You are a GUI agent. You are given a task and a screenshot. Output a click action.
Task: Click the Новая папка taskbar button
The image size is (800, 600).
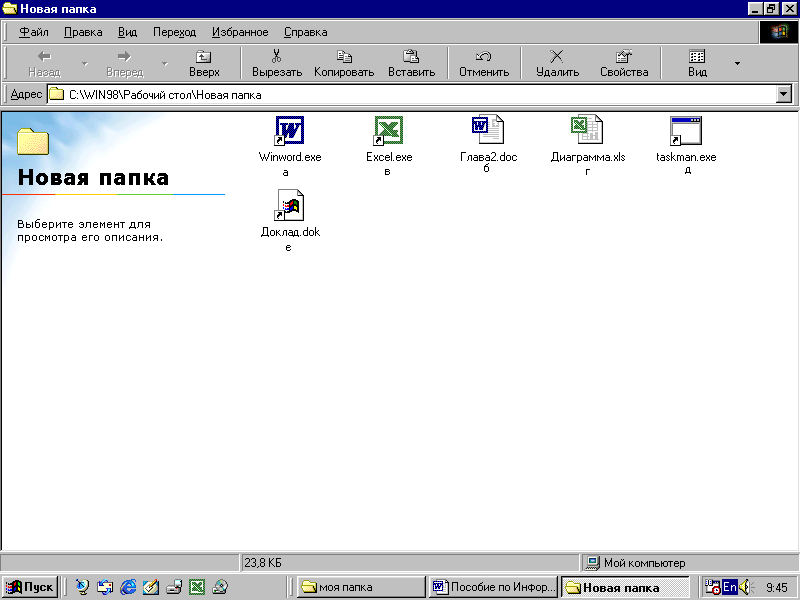(x=625, y=587)
